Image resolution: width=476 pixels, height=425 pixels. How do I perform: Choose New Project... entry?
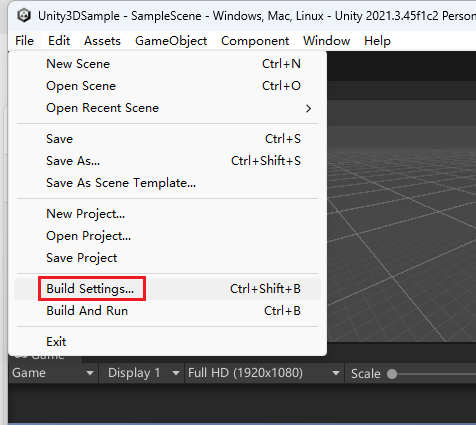coord(167,214)
